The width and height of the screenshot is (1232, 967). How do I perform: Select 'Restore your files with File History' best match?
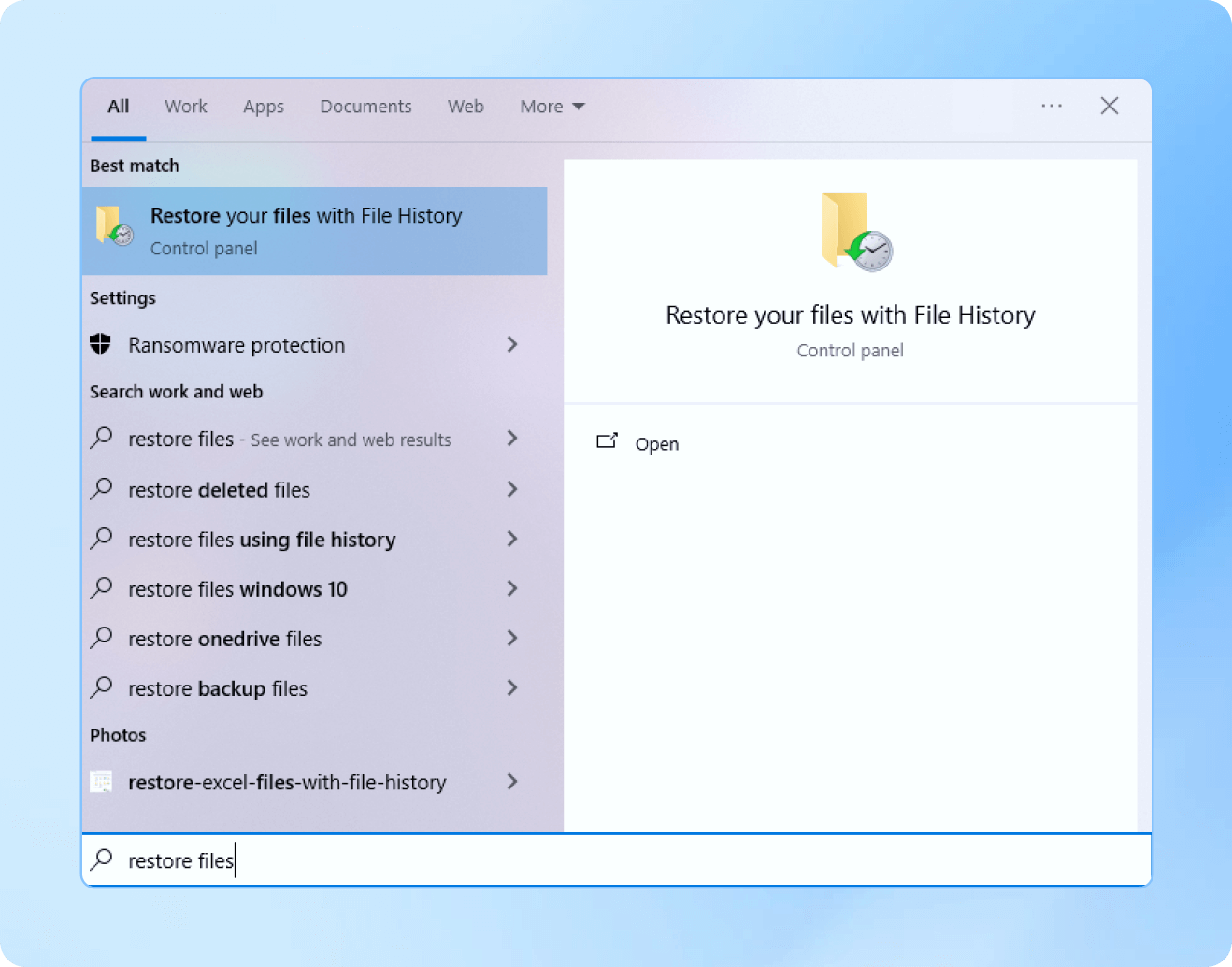[x=315, y=231]
